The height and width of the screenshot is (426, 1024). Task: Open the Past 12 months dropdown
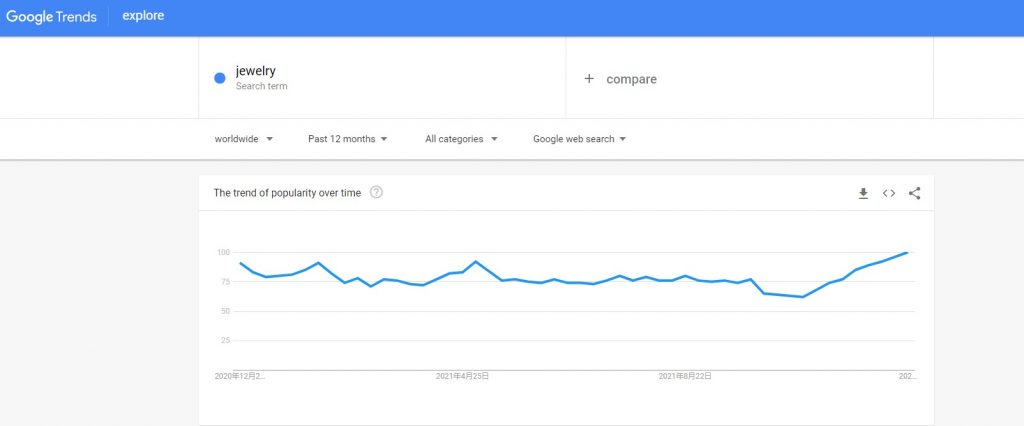point(347,139)
